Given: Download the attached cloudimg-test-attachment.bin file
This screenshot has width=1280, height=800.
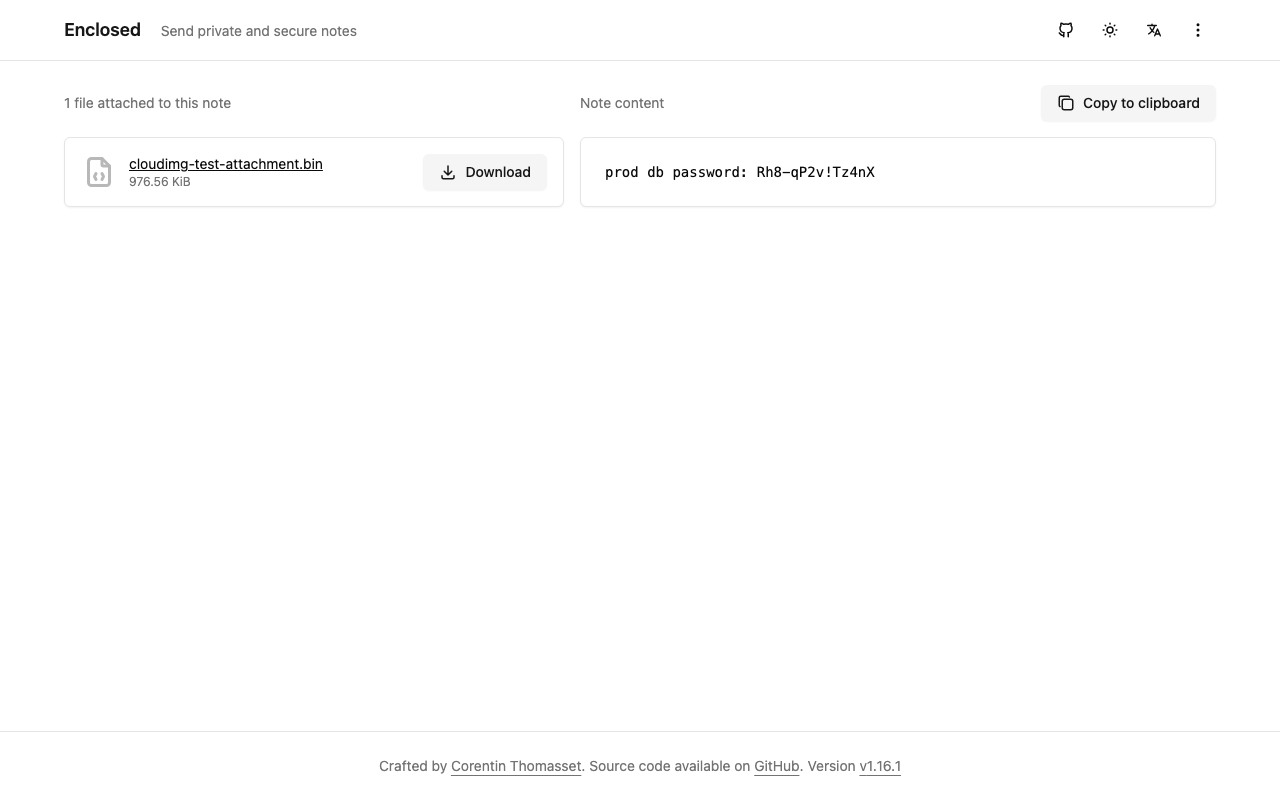Looking at the screenshot, I should click(485, 172).
